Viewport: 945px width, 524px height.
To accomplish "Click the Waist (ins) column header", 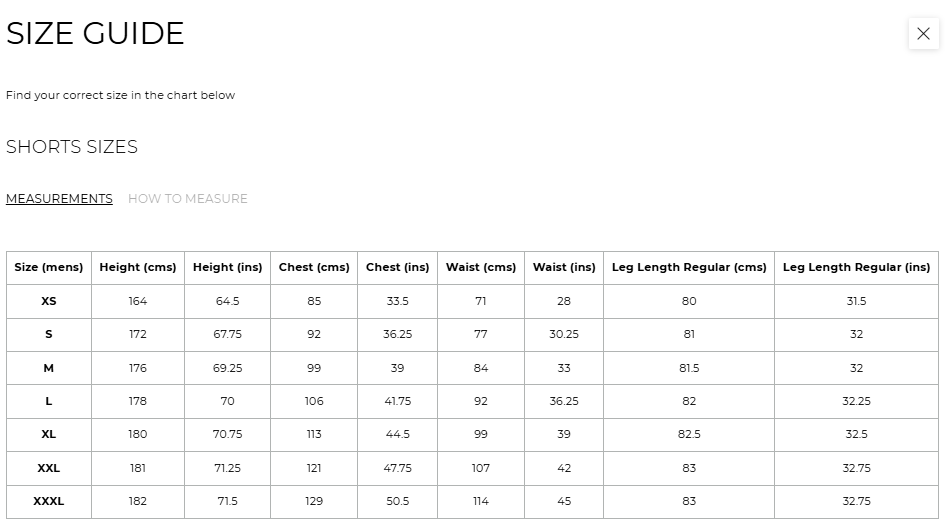I will pyautogui.click(x=564, y=268).
